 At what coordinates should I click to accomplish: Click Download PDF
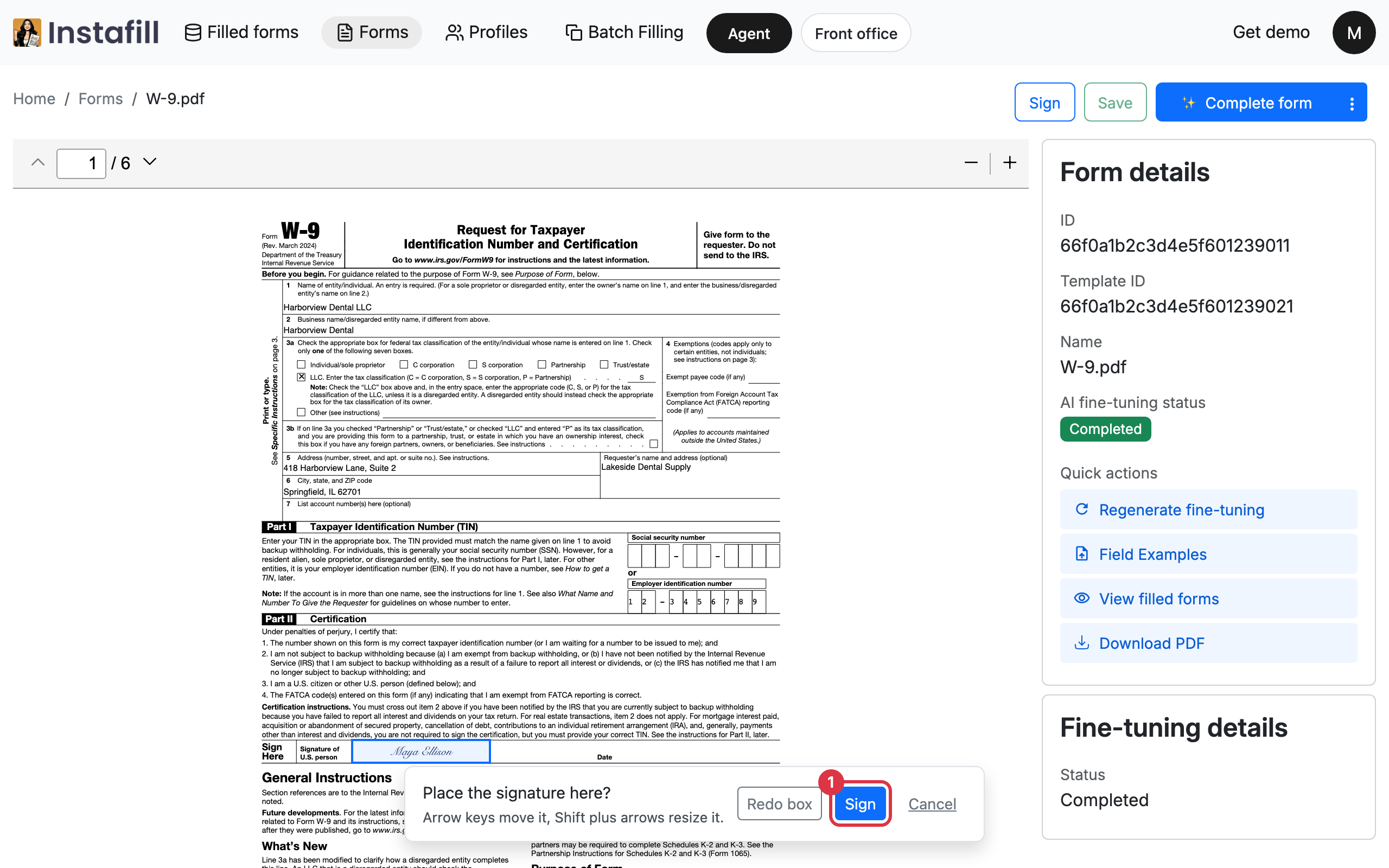click(1208, 643)
